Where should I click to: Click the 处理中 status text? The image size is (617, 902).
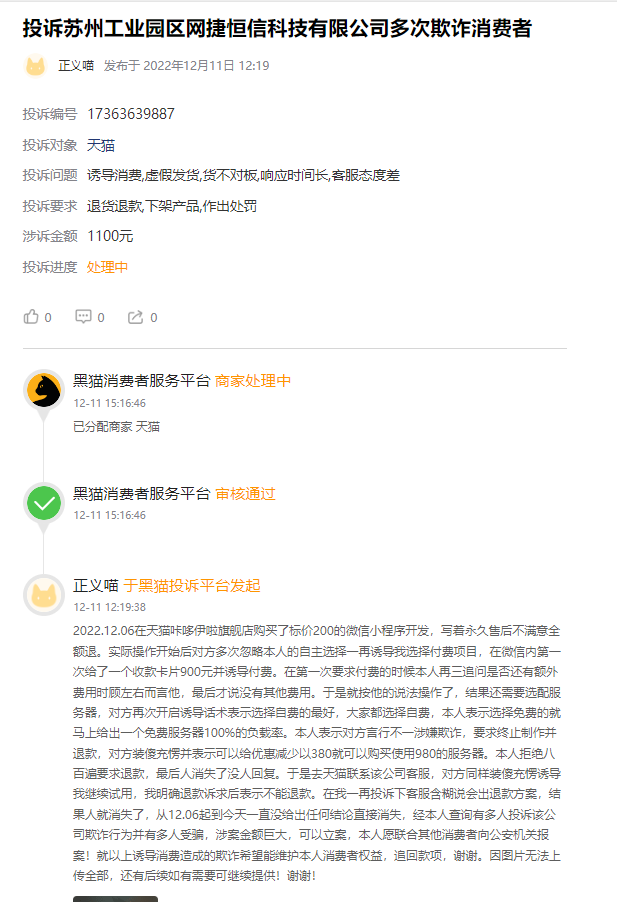pos(106,270)
